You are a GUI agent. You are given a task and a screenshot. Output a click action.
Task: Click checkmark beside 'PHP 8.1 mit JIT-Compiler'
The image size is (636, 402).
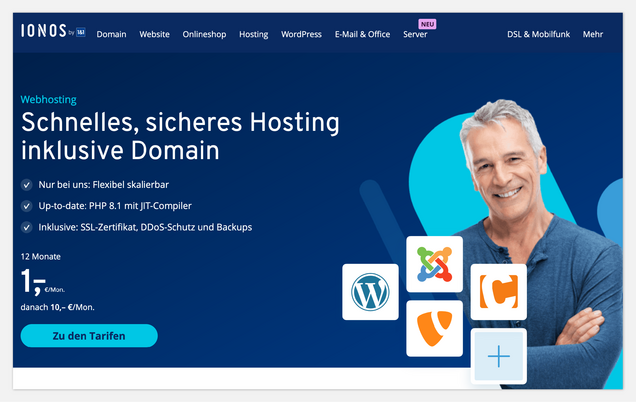click(27, 206)
